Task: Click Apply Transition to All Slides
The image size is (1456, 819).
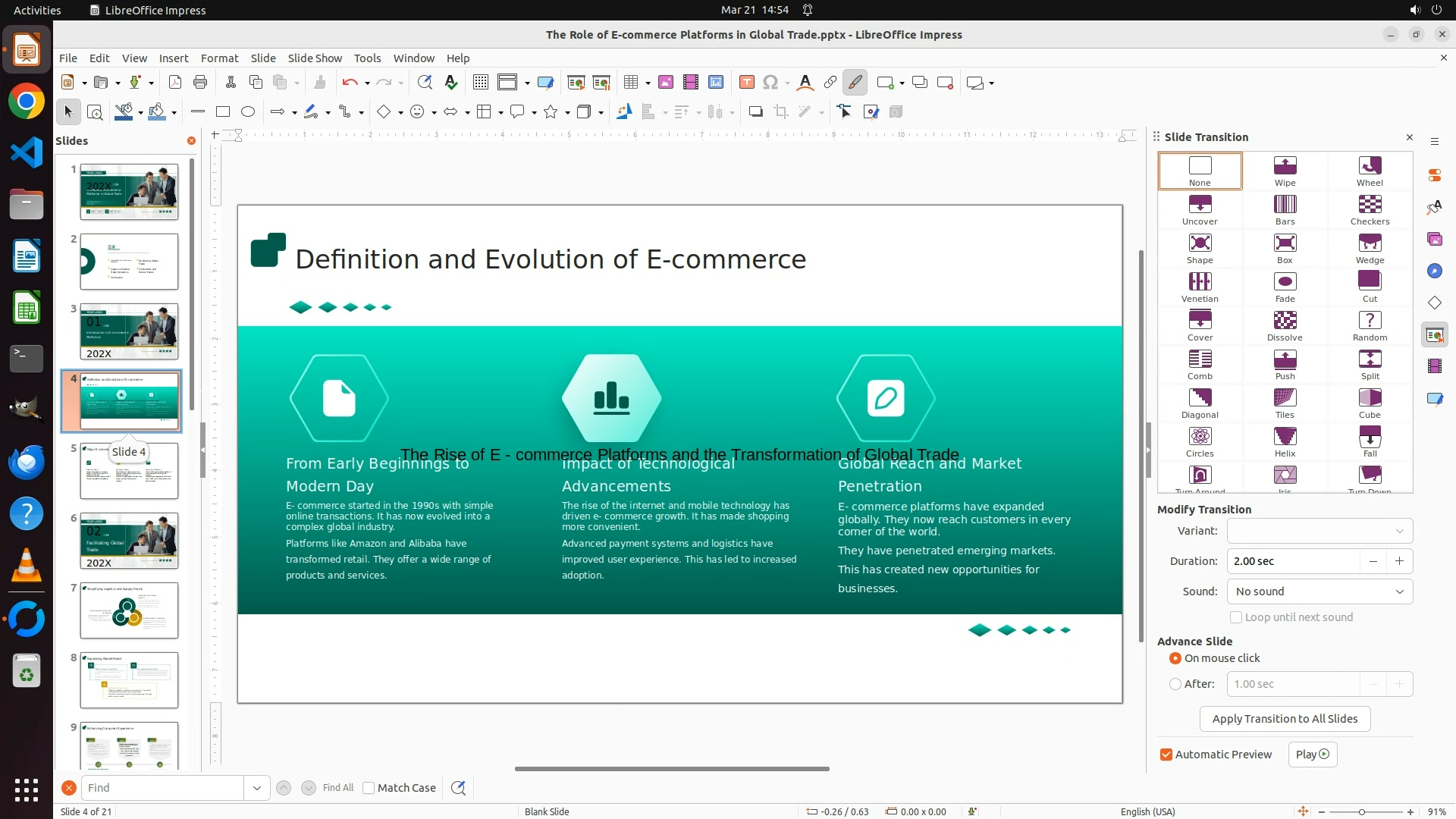Action: point(1285,719)
